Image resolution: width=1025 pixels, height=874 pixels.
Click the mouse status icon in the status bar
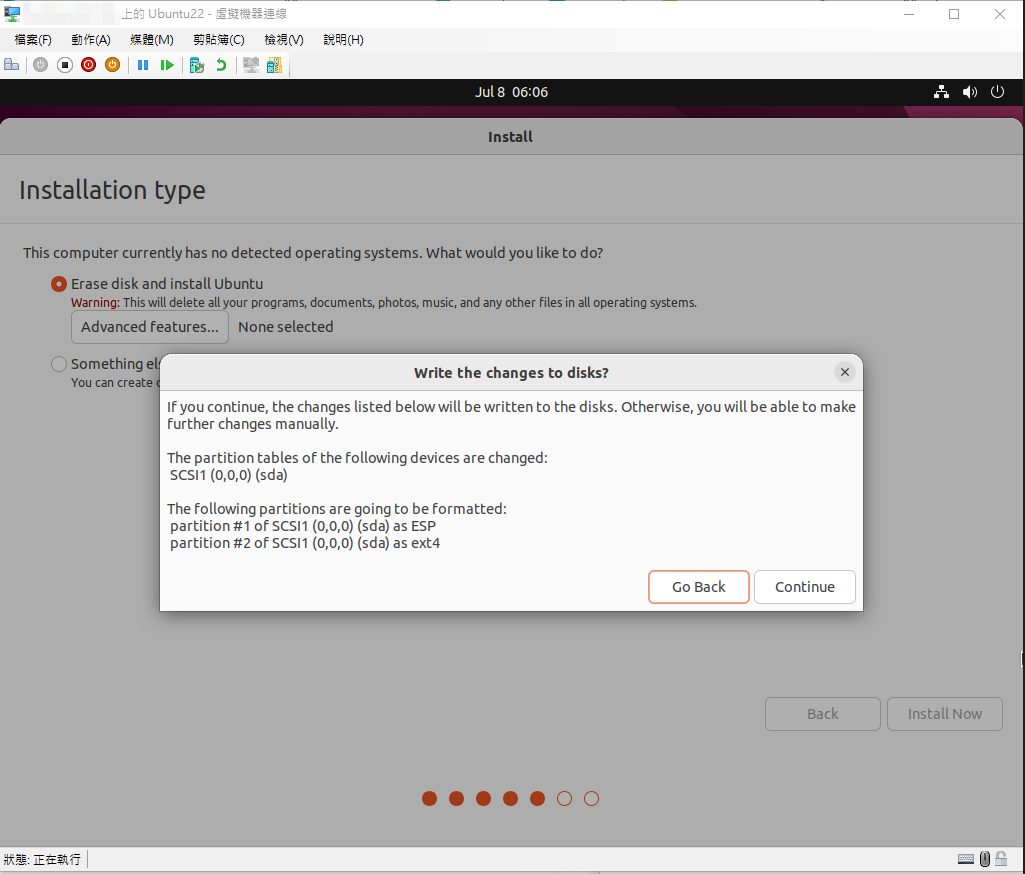point(985,859)
